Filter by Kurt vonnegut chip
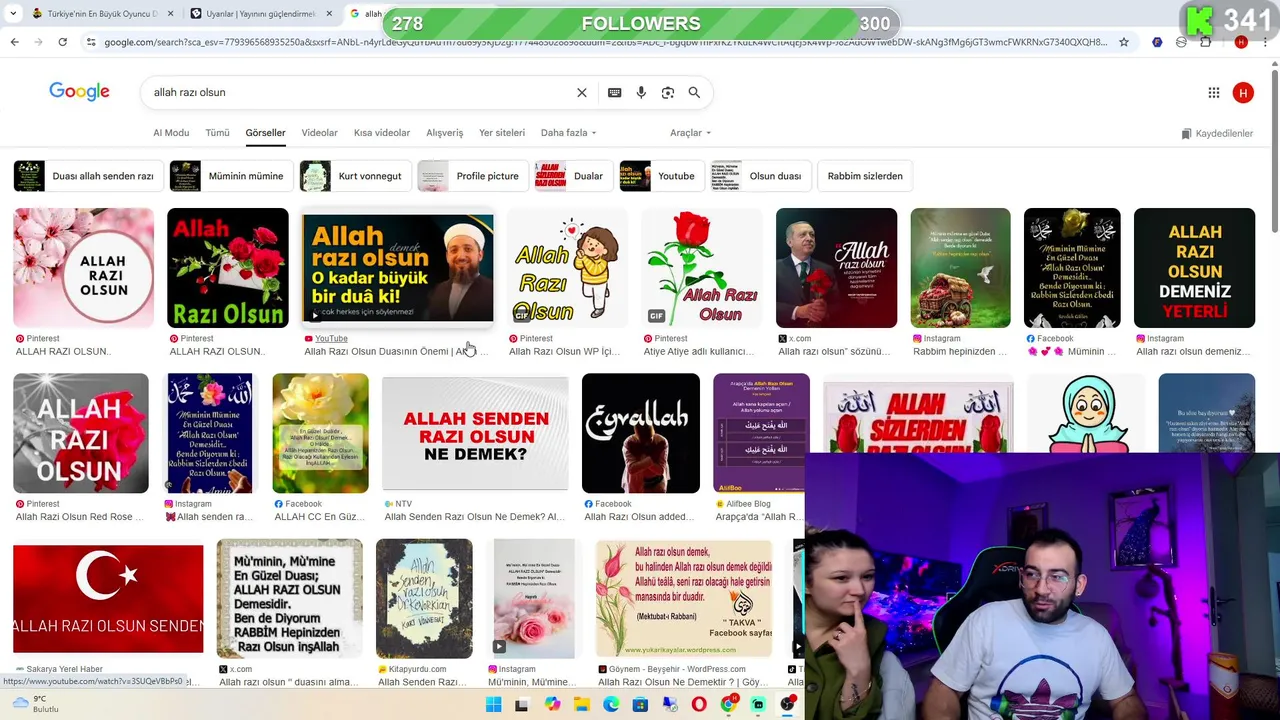This screenshot has width=1280, height=720. coord(356,176)
